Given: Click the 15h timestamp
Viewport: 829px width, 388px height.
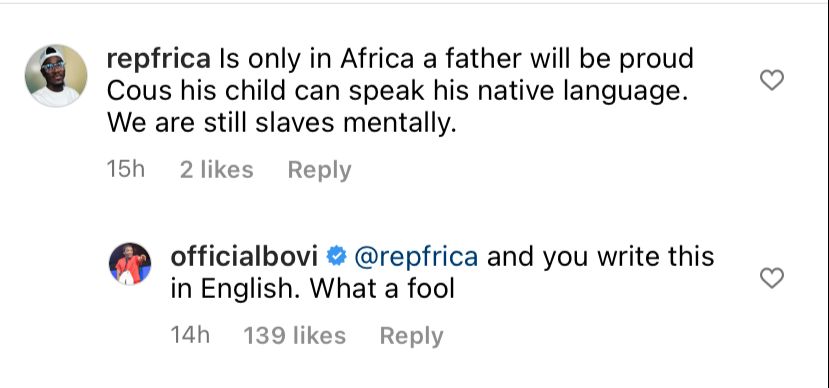Looking at the screenshot, I should tap(125, 170).
